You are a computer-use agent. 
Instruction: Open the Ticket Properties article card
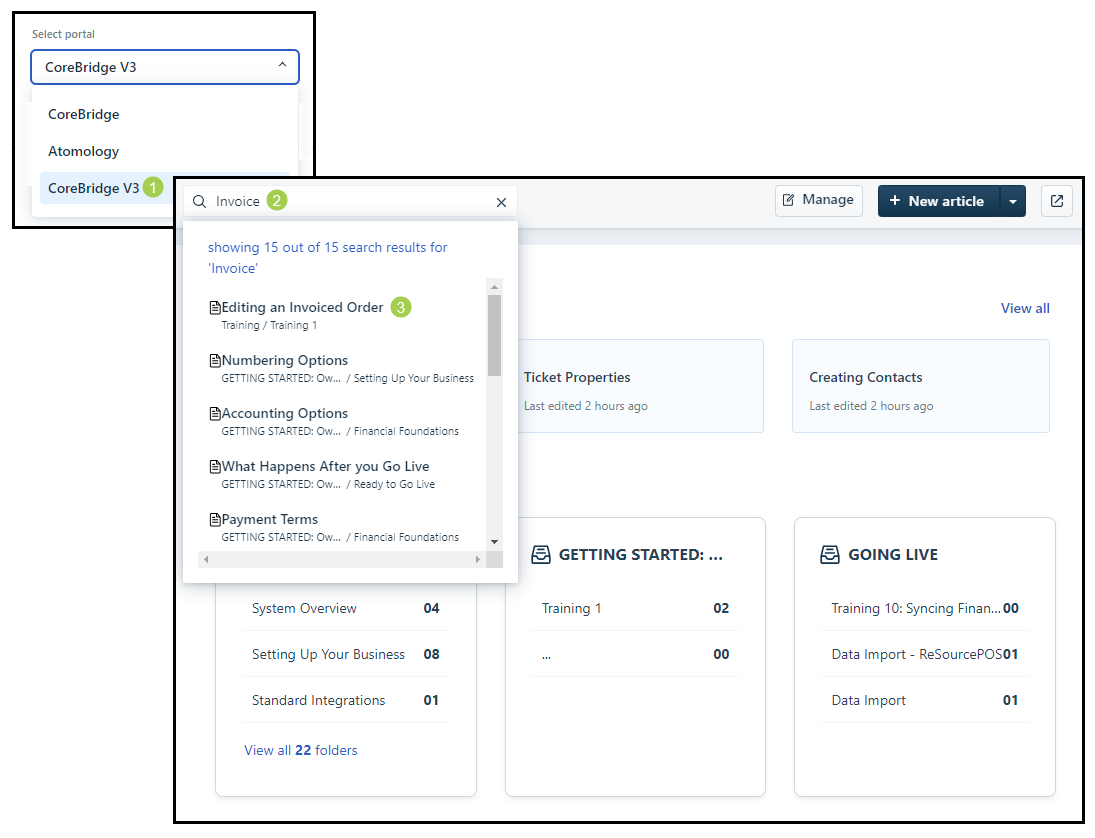point(640,386)
